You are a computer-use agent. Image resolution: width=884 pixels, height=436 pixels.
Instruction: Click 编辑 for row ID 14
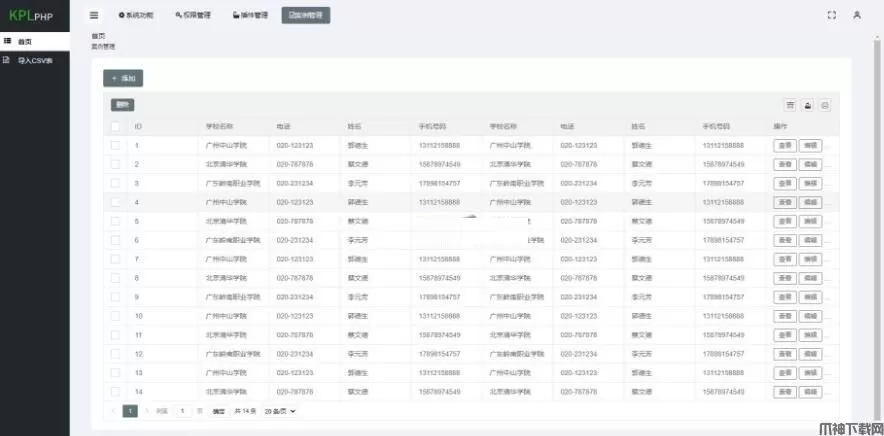click(x=810, y=391)
